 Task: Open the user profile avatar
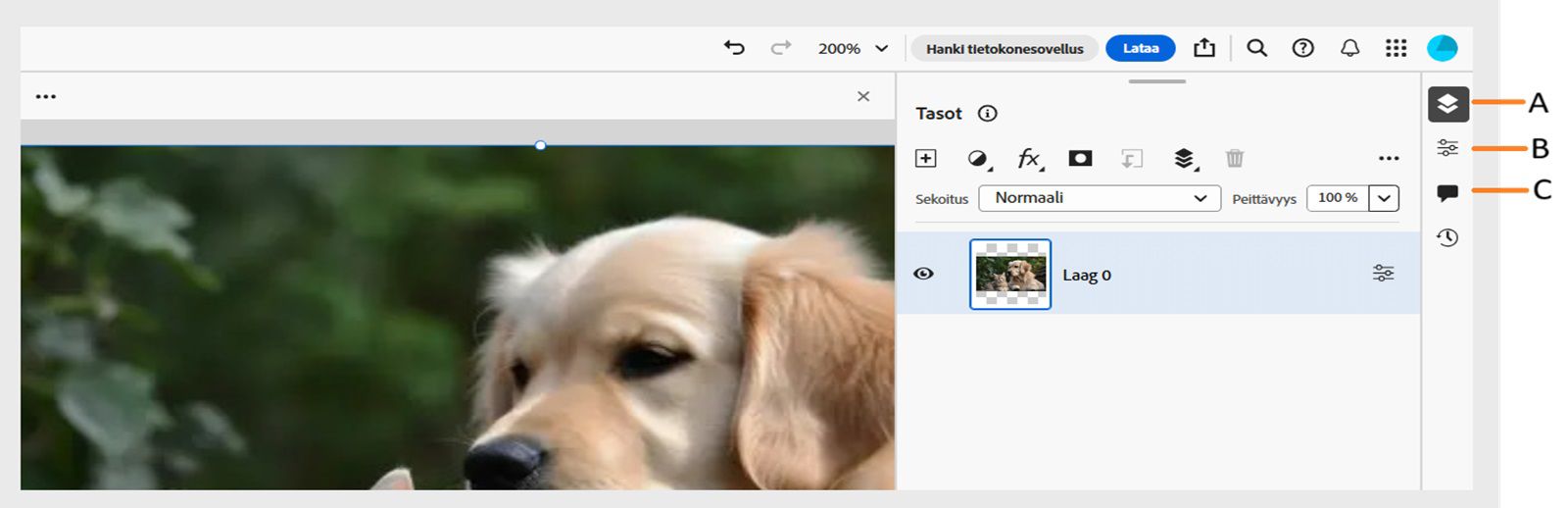(1442, 47)
